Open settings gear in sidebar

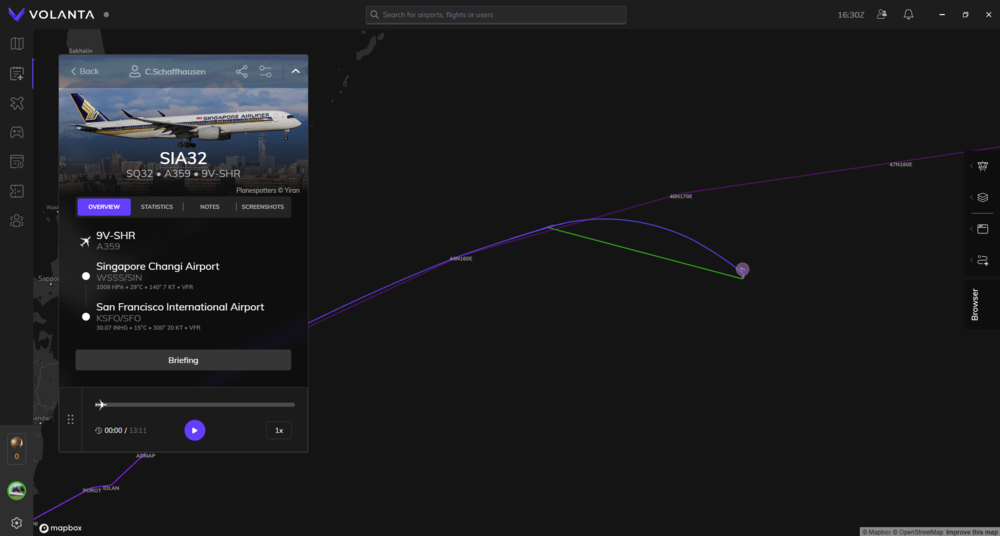click(x=16, y=523)
